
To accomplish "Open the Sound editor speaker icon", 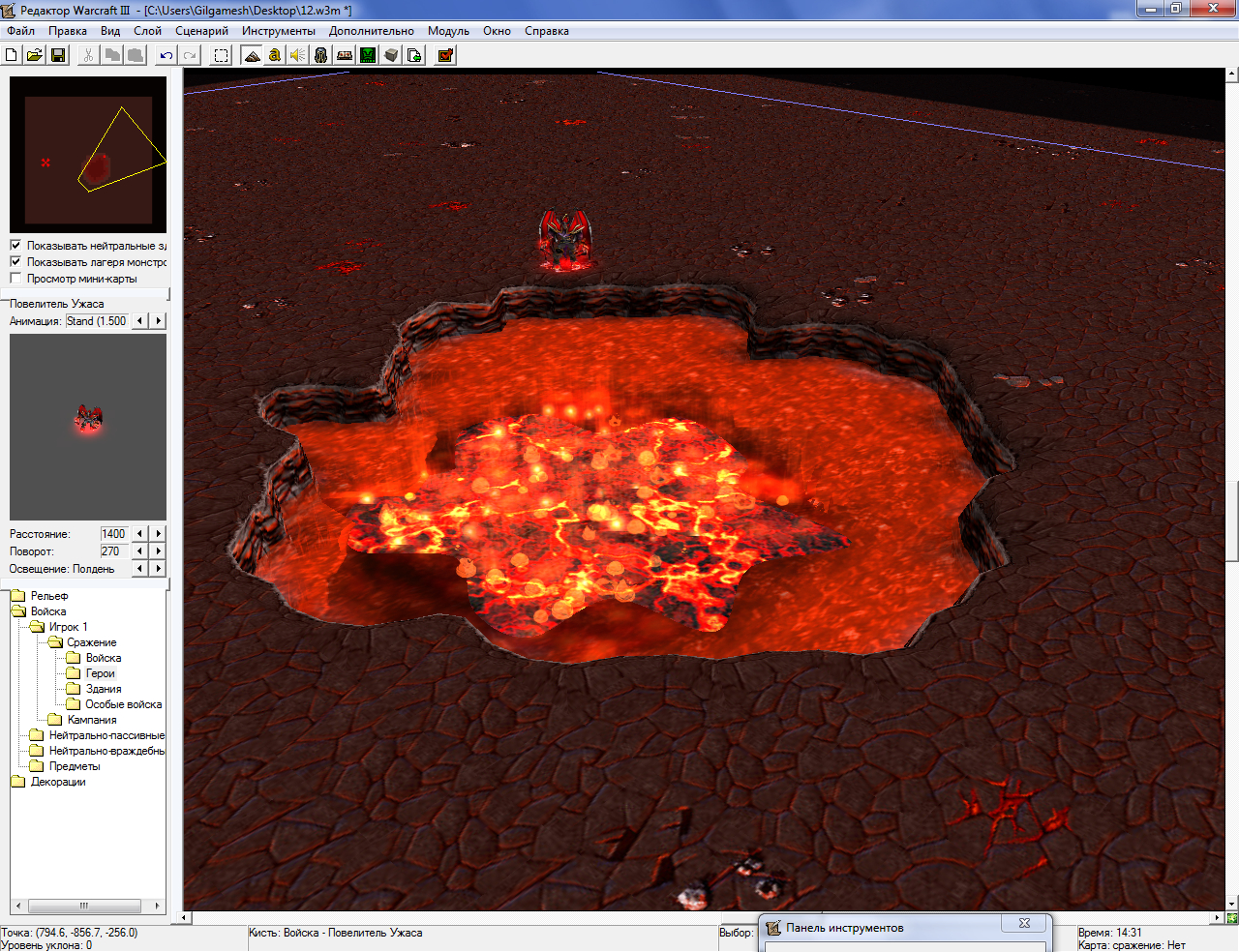I will coord(298,55).
